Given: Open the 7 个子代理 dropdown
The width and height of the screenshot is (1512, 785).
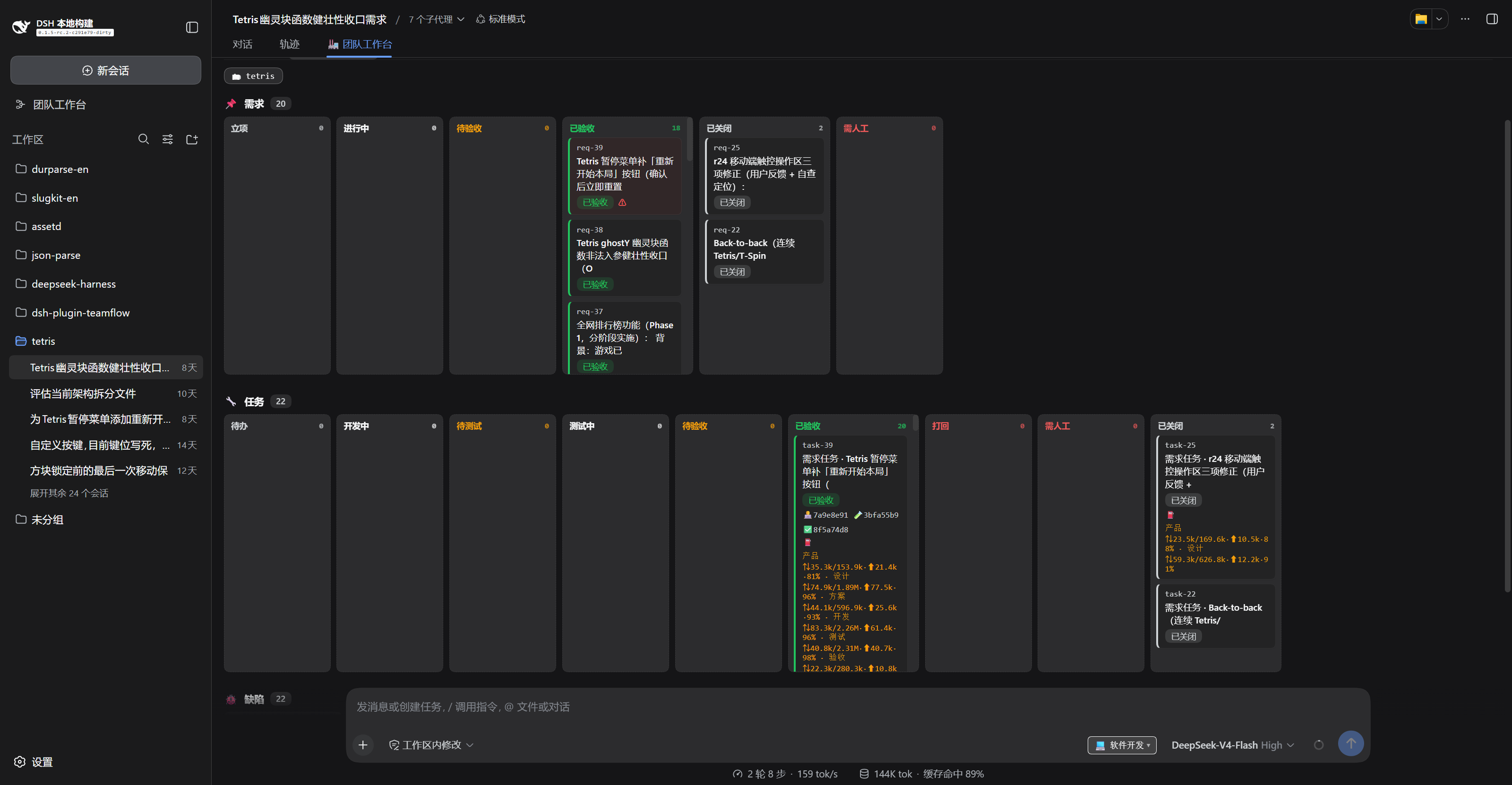Looking at the screenshot, I should 436,19.
